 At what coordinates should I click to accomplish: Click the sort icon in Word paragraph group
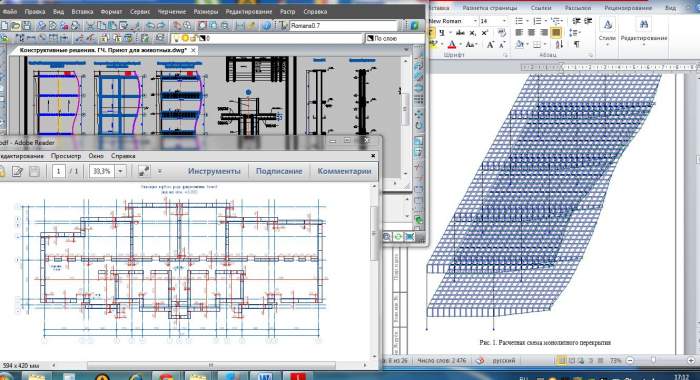[559, 44]
